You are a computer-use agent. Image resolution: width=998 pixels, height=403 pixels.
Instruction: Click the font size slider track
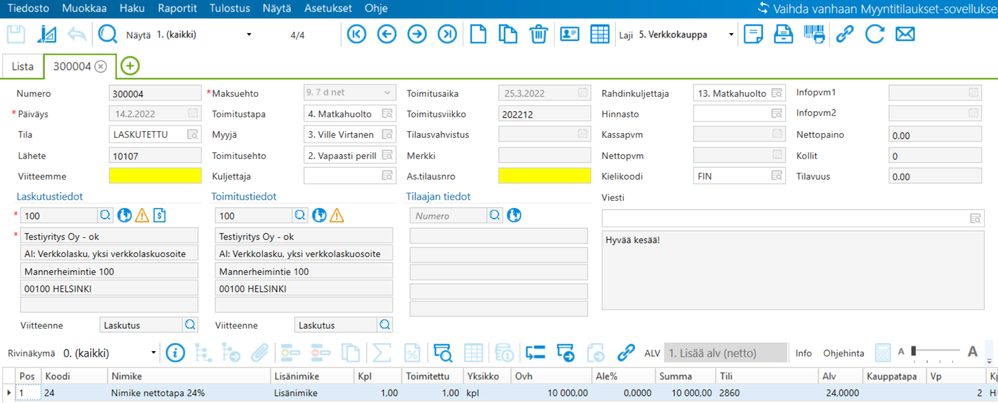coord(938,352)
